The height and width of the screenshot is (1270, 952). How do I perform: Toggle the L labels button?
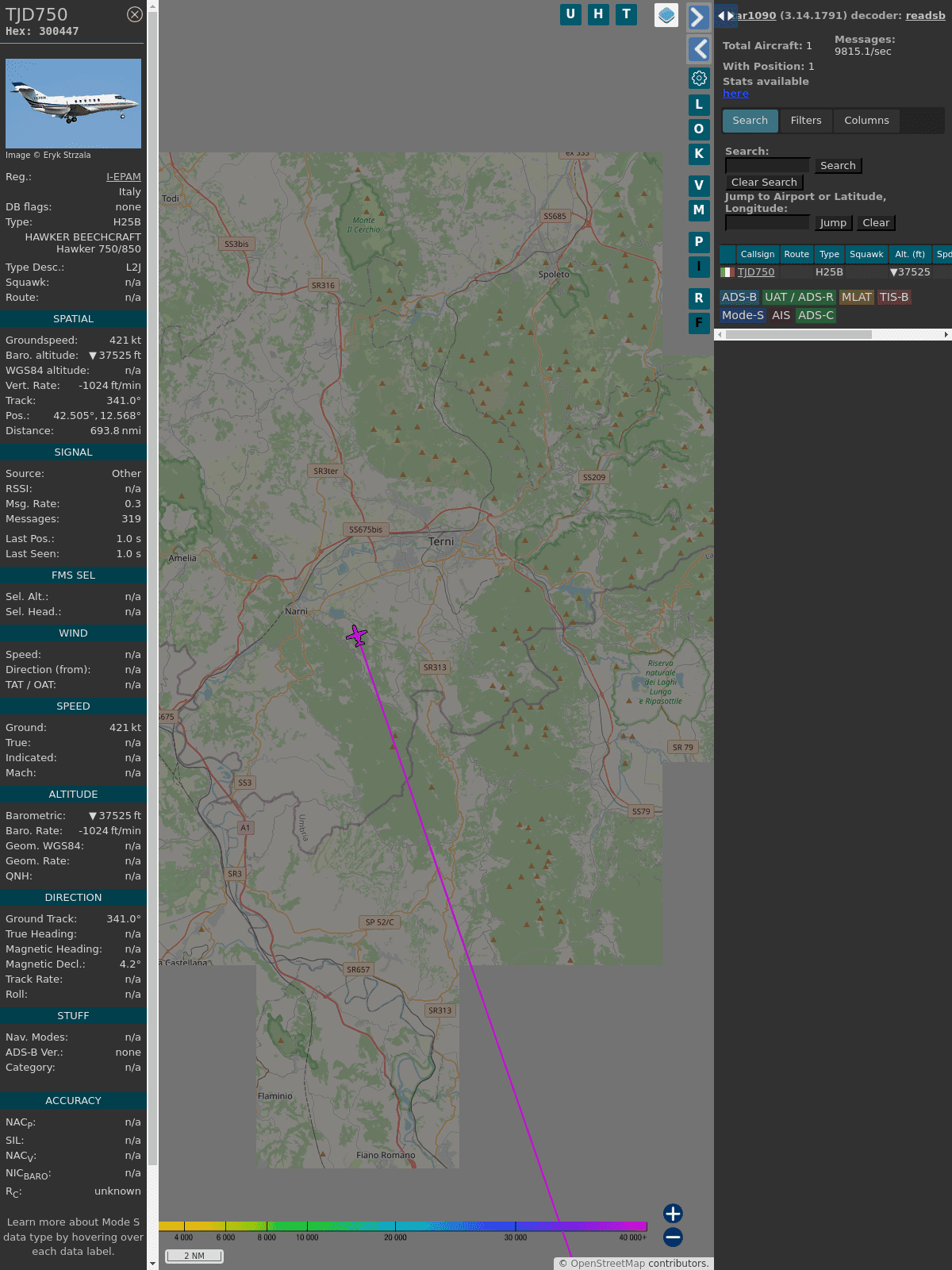[699, 105]
